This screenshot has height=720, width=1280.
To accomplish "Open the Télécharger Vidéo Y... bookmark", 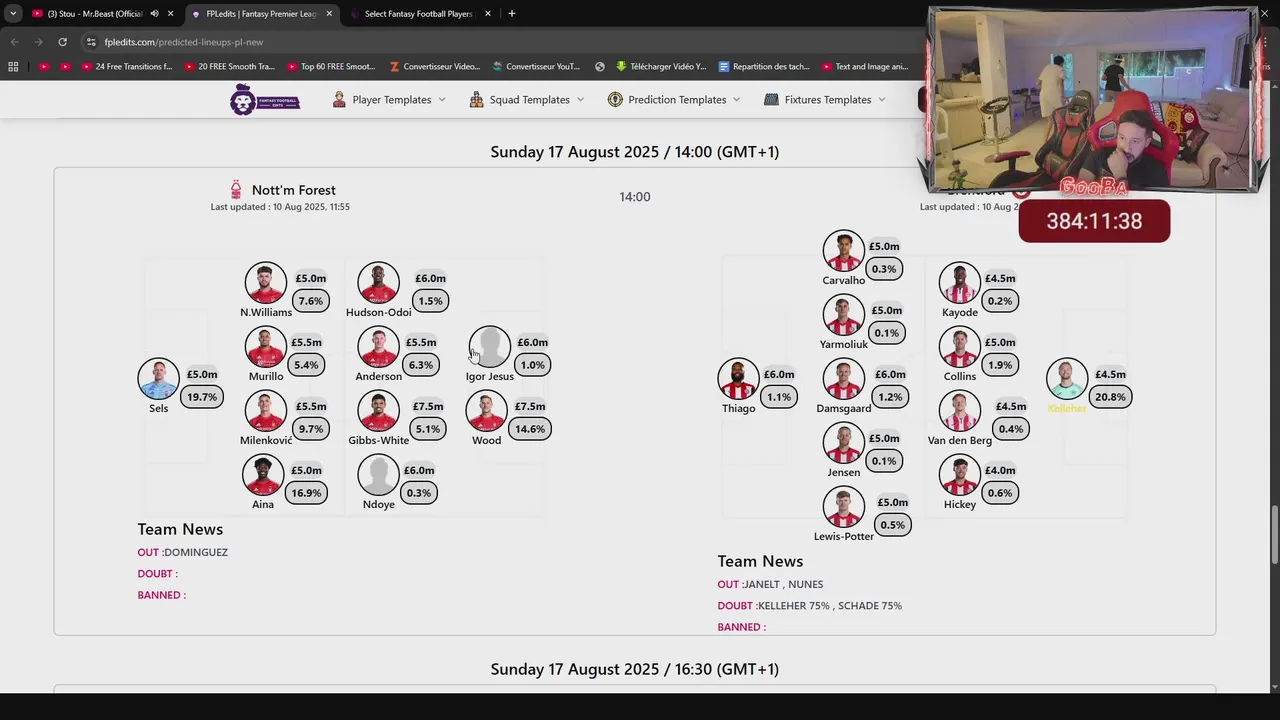I will click(661, 67).
